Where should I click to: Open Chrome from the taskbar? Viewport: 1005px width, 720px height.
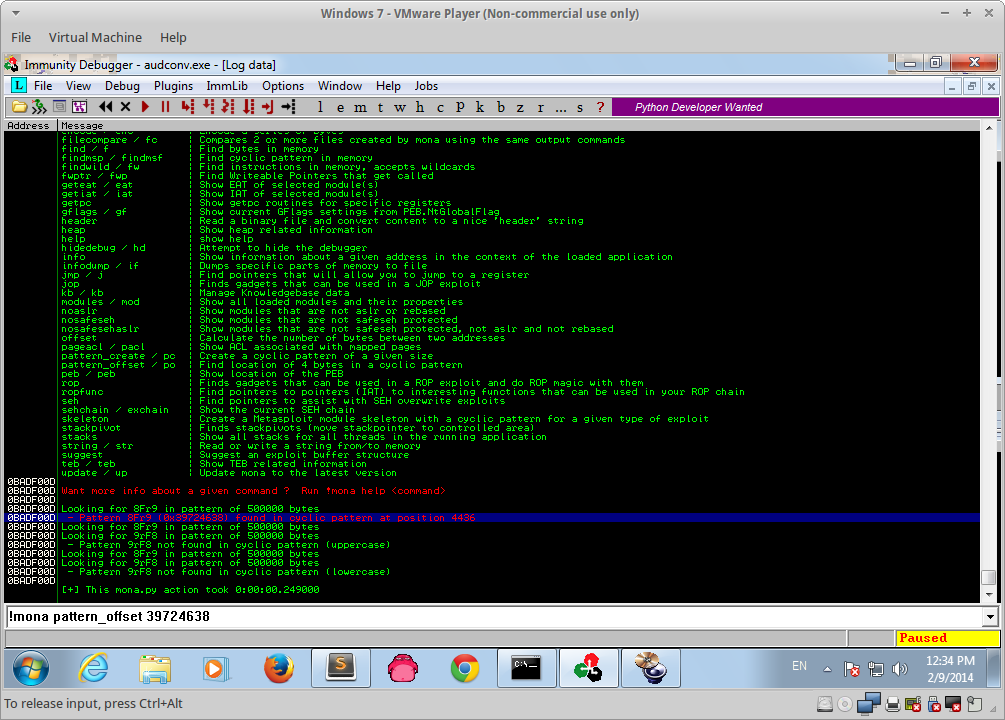tap(465, 667)
